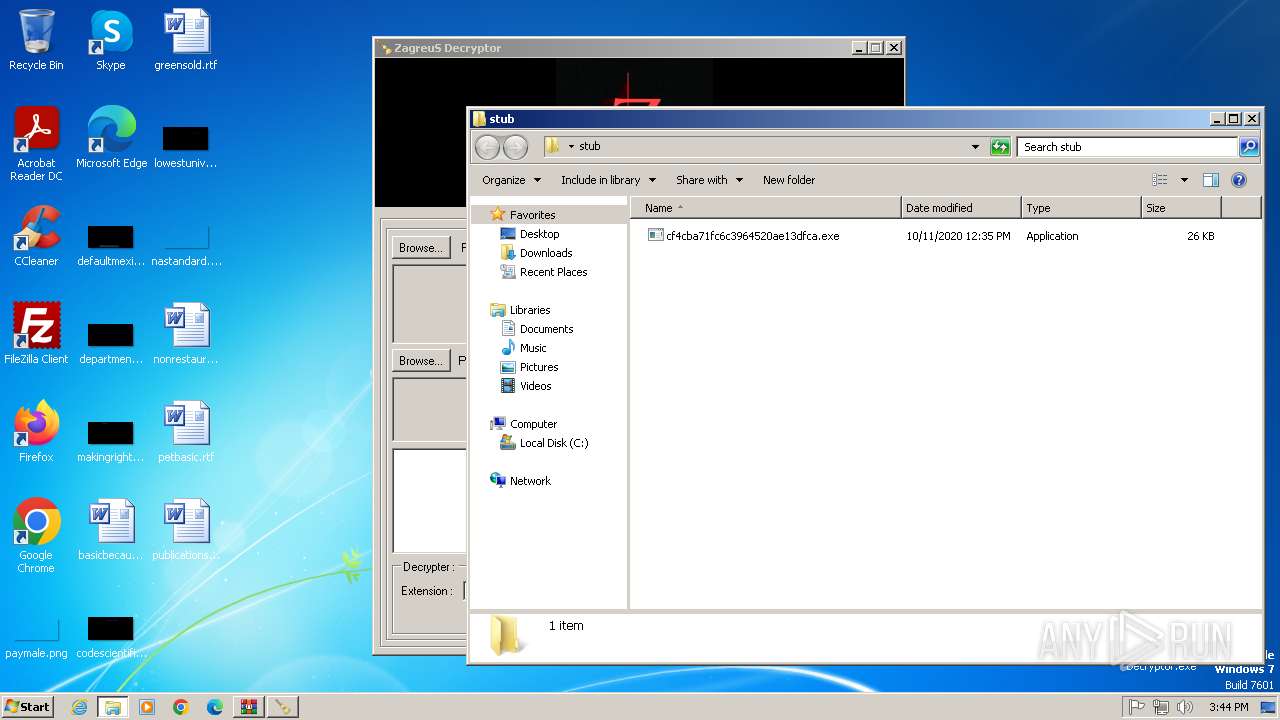Launch Firefox desktop shortcut
1280x720 pixels.
36,432
